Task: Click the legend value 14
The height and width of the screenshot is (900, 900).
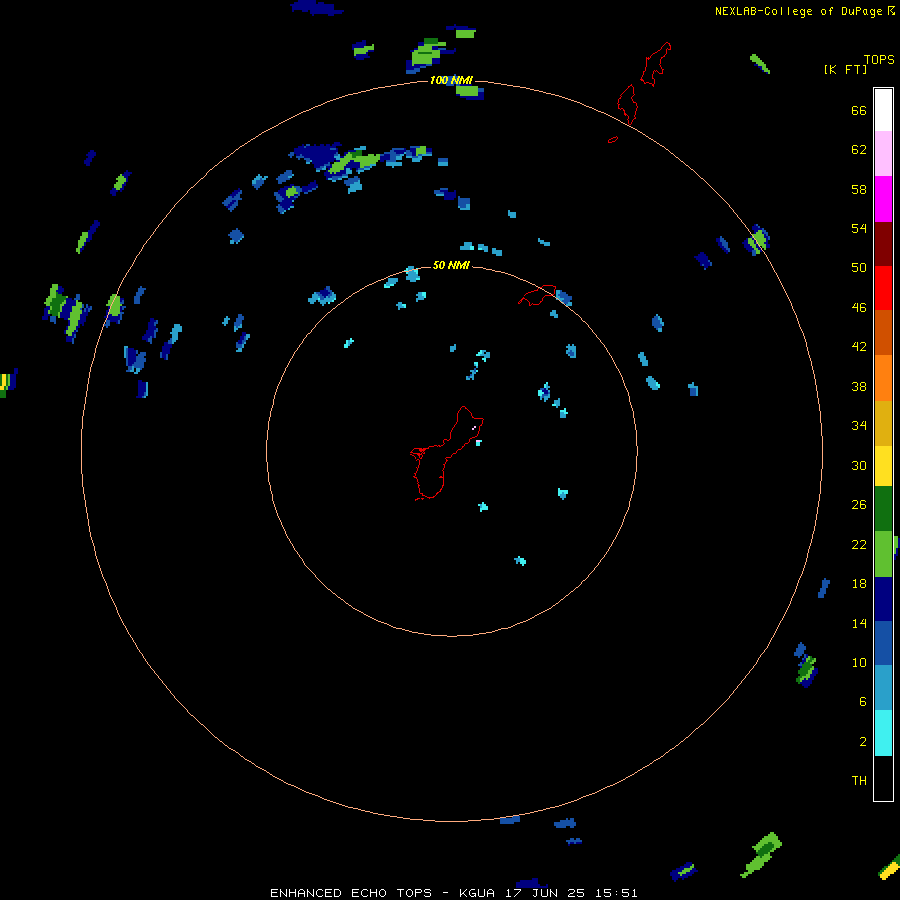Action: click(x=859, y=623)
